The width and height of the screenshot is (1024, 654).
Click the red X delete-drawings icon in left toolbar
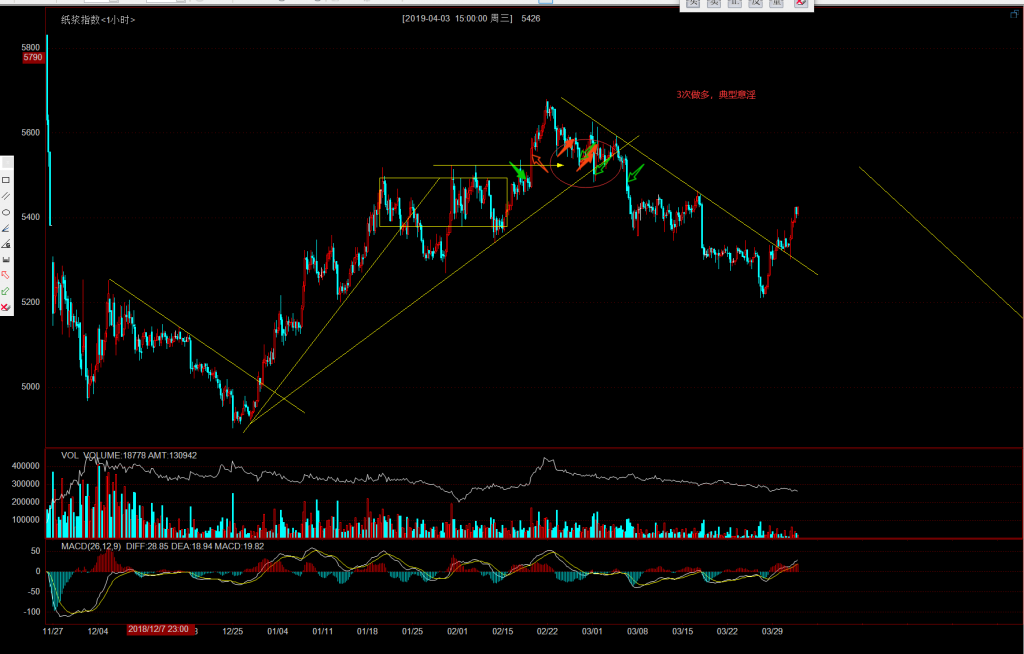[5, 307]
